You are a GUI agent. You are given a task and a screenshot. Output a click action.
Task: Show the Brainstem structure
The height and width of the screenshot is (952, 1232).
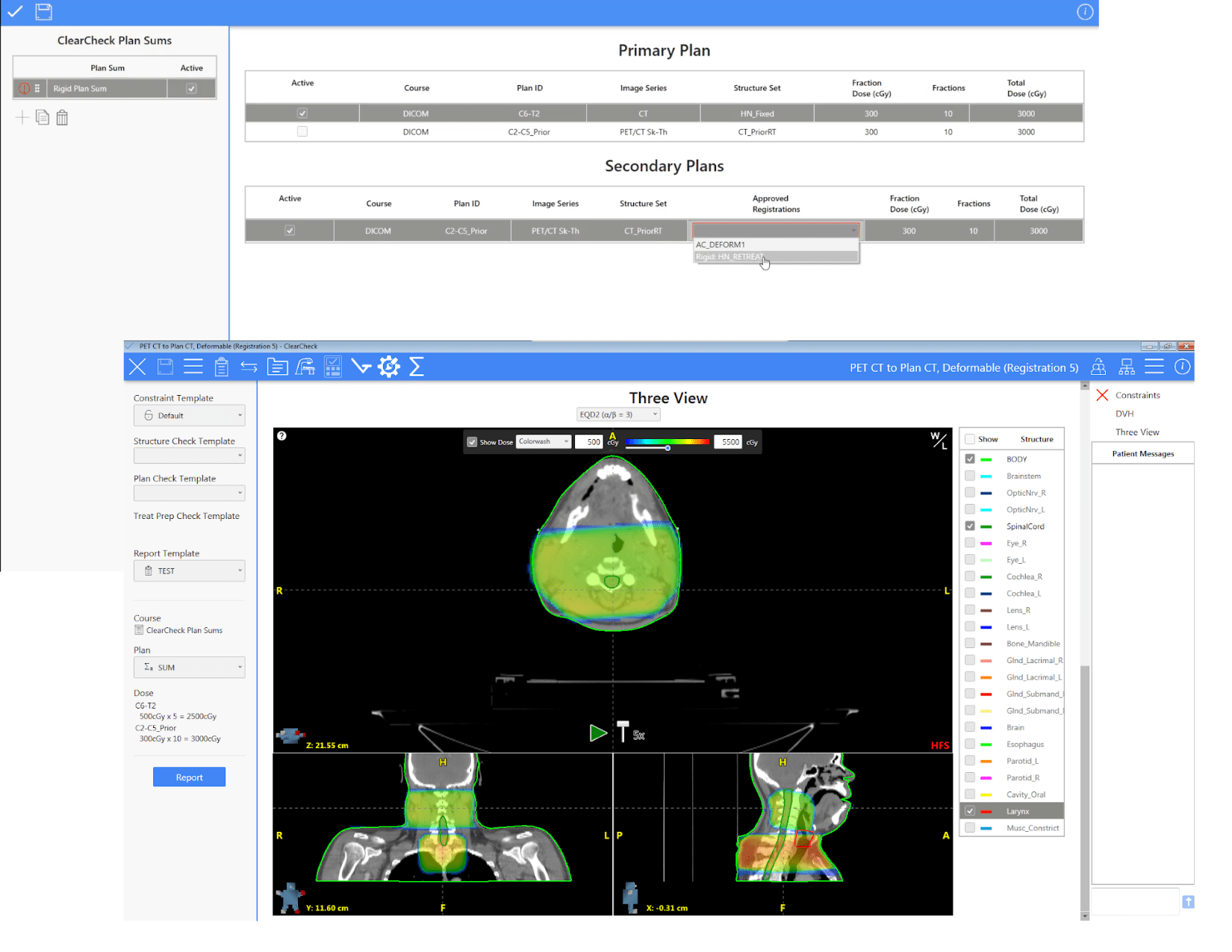coord(970,476)
